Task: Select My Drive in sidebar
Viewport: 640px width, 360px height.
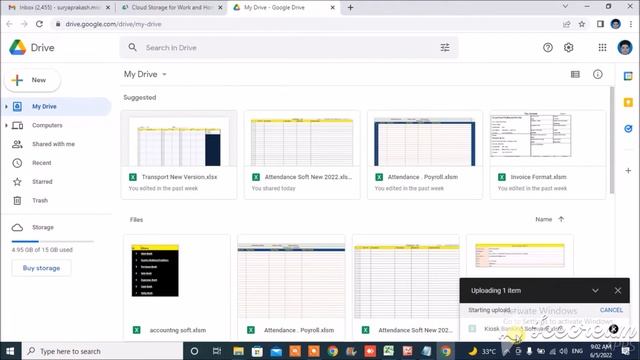Action: pos(56,107)
